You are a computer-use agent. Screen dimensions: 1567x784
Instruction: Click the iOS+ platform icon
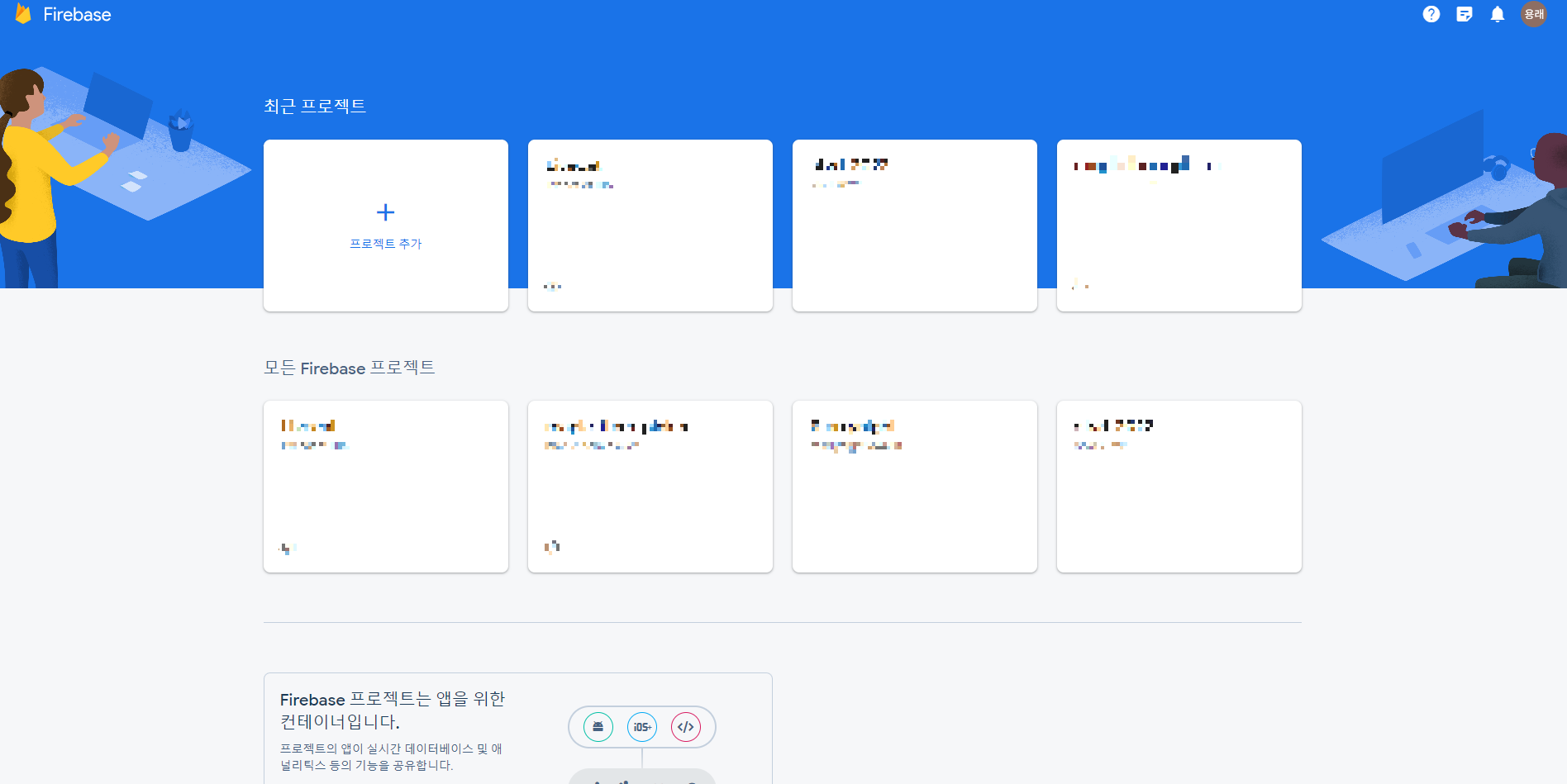(x=642, y=727)
